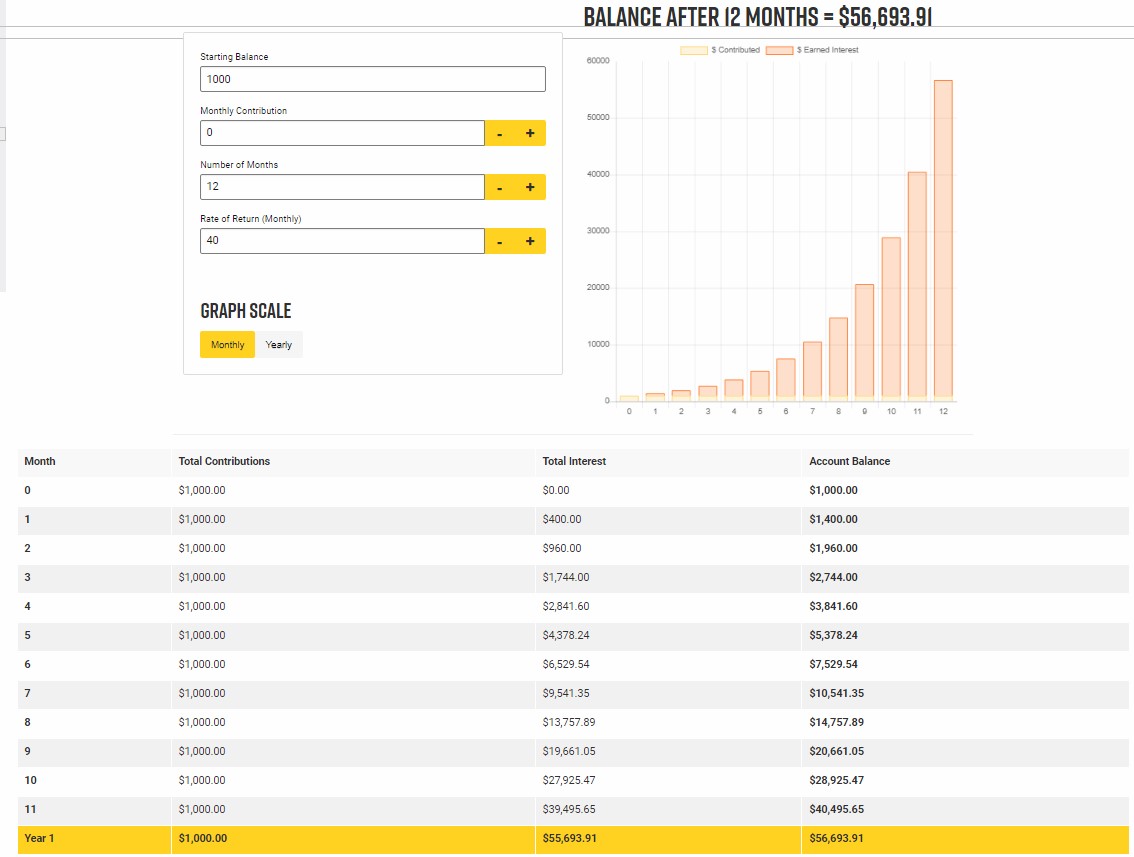Screen dimensions: 1134x857
Task: Click the Account Balance column header
Action: [x=849, y=461]
